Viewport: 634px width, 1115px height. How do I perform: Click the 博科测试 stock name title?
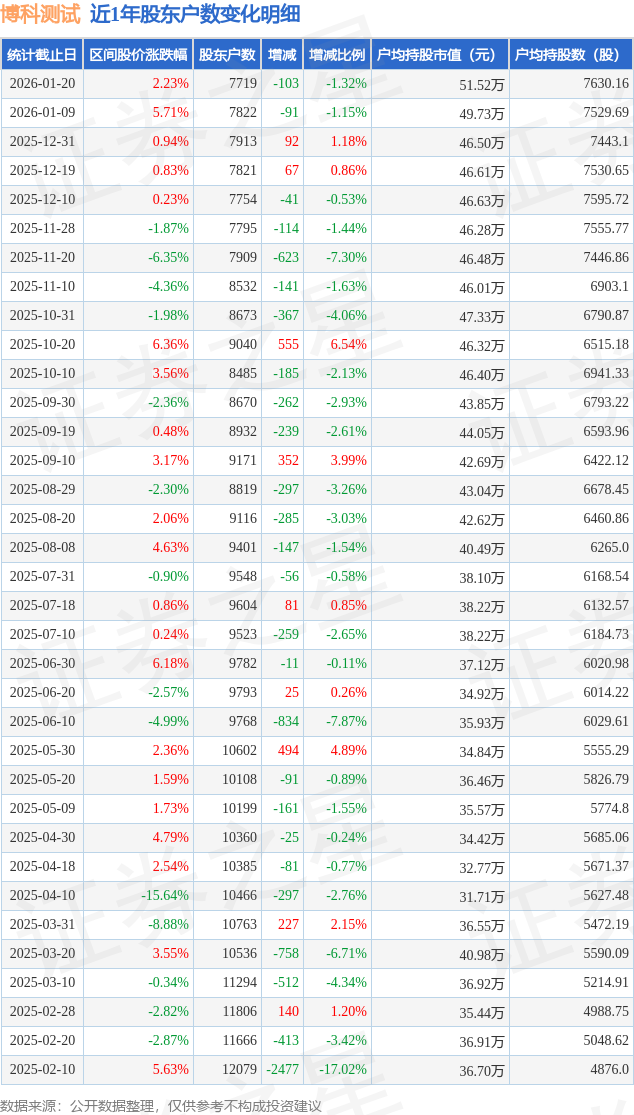click(x=40, y=14)
